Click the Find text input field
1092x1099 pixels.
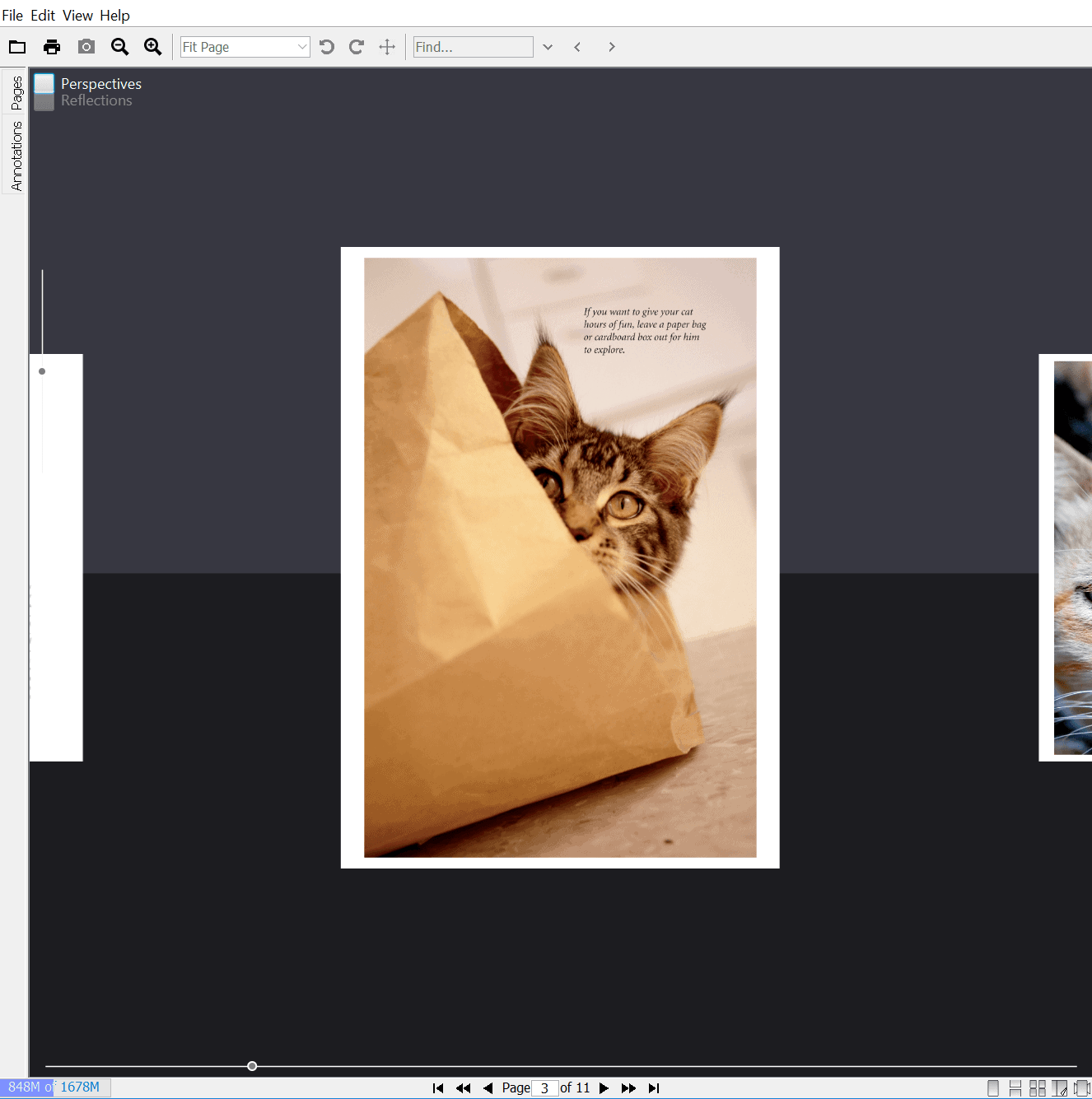[473, 47]
